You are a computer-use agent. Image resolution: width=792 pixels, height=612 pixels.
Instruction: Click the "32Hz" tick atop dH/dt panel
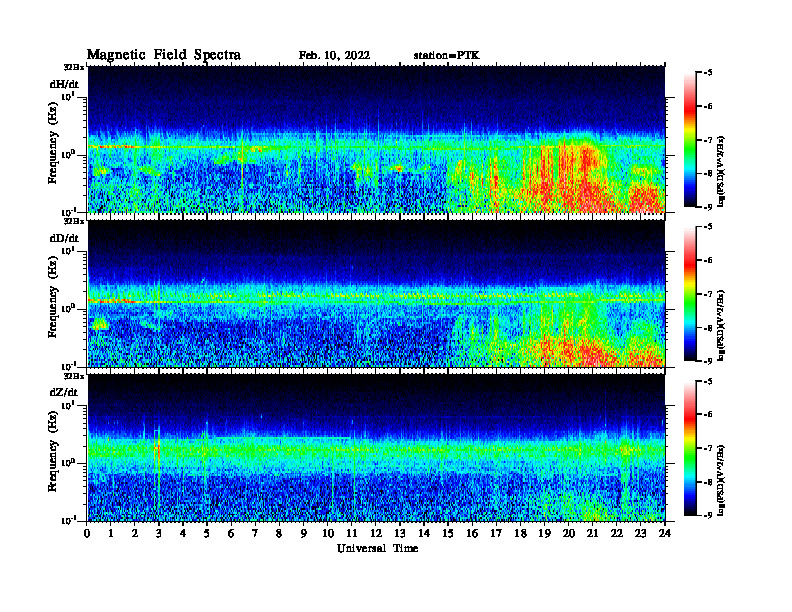click(74, 67)
